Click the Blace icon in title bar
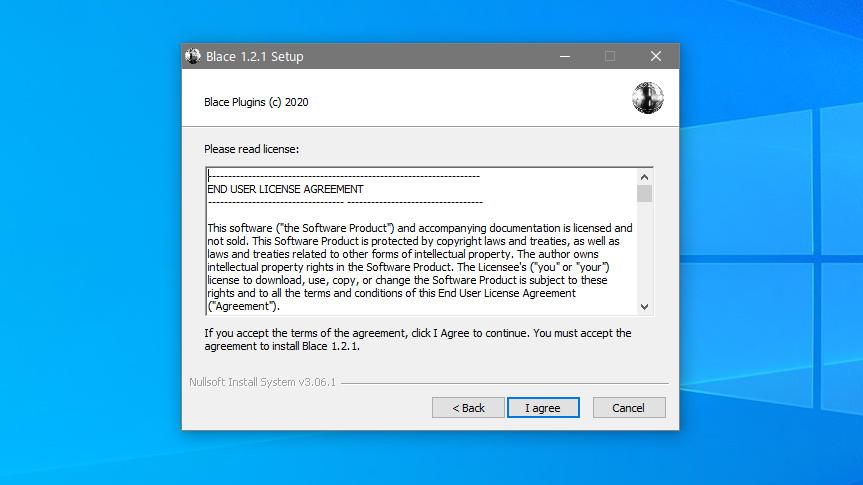Screen dimensions: 863x485 click(193, 56)
